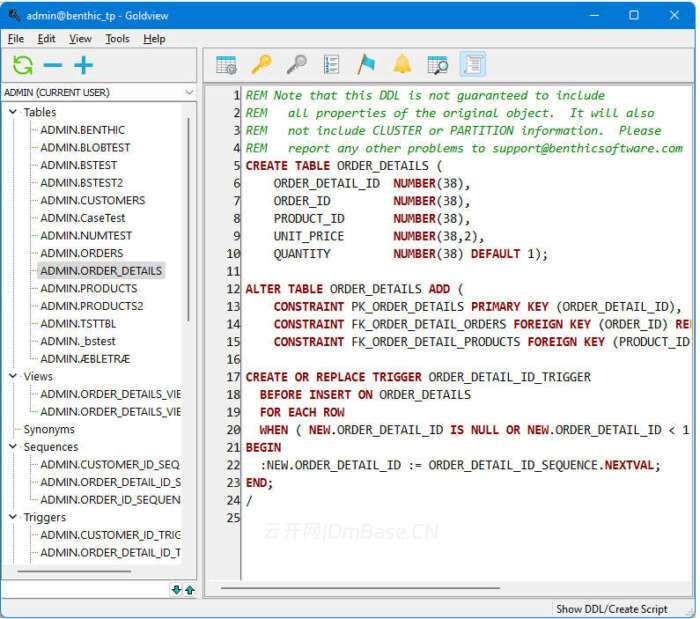Click the CREATE OR REPLACE TRIGGER line

[x=418, y=377]
